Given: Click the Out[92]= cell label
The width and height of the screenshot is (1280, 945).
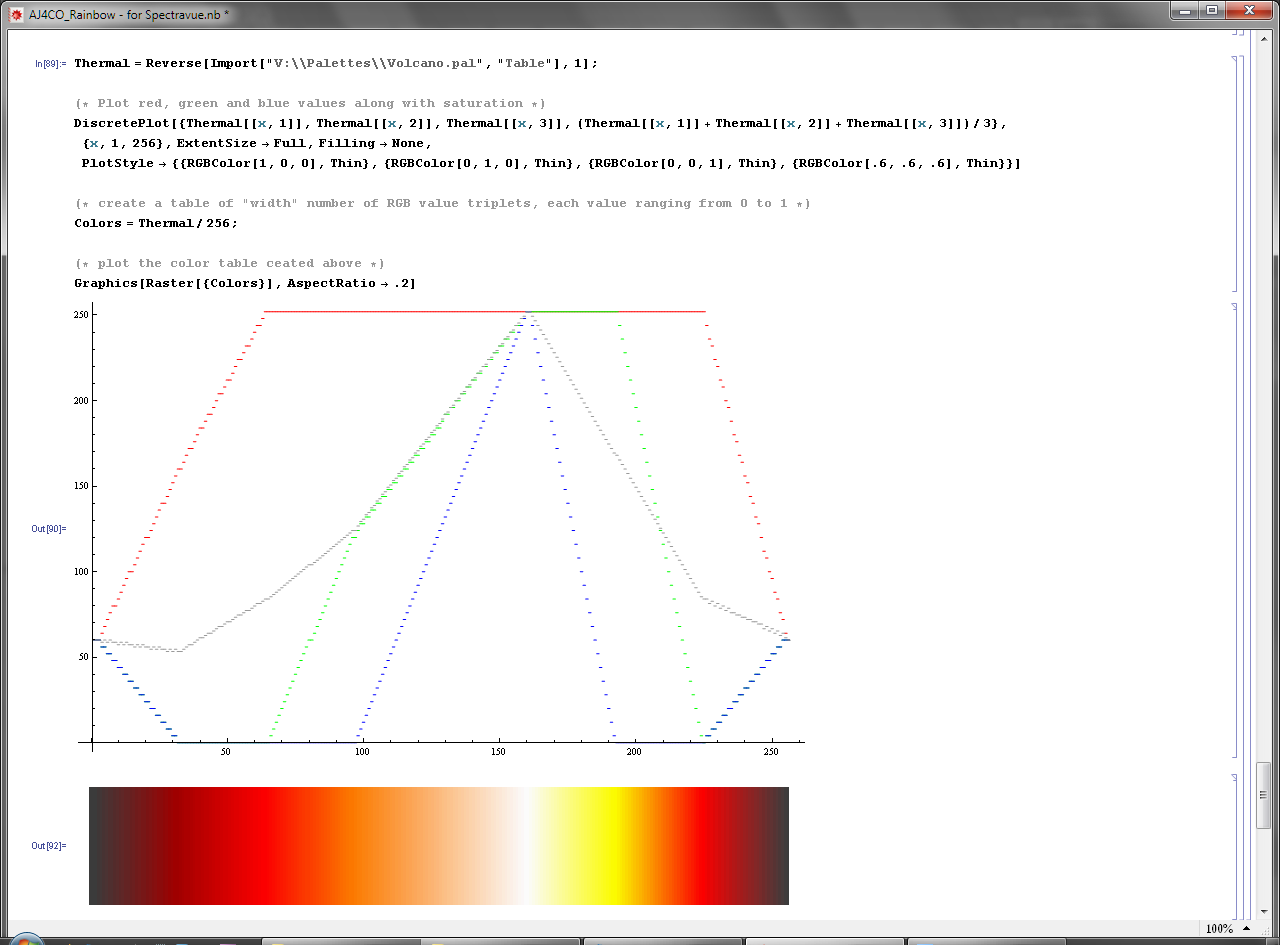Looking at the screenshot, I should coord(48,845).
